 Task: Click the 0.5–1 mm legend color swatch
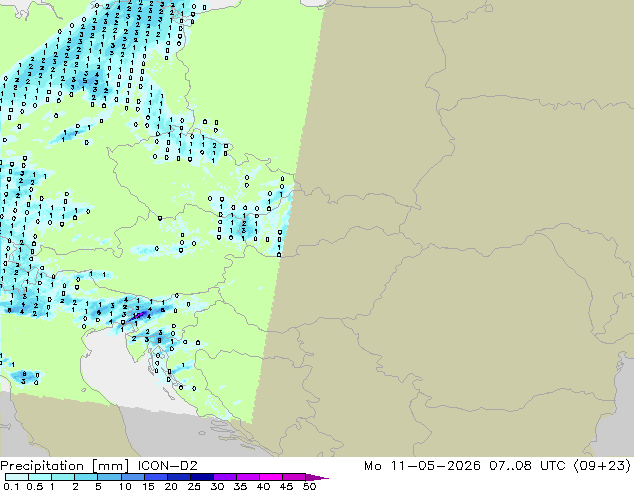(40, 477)
